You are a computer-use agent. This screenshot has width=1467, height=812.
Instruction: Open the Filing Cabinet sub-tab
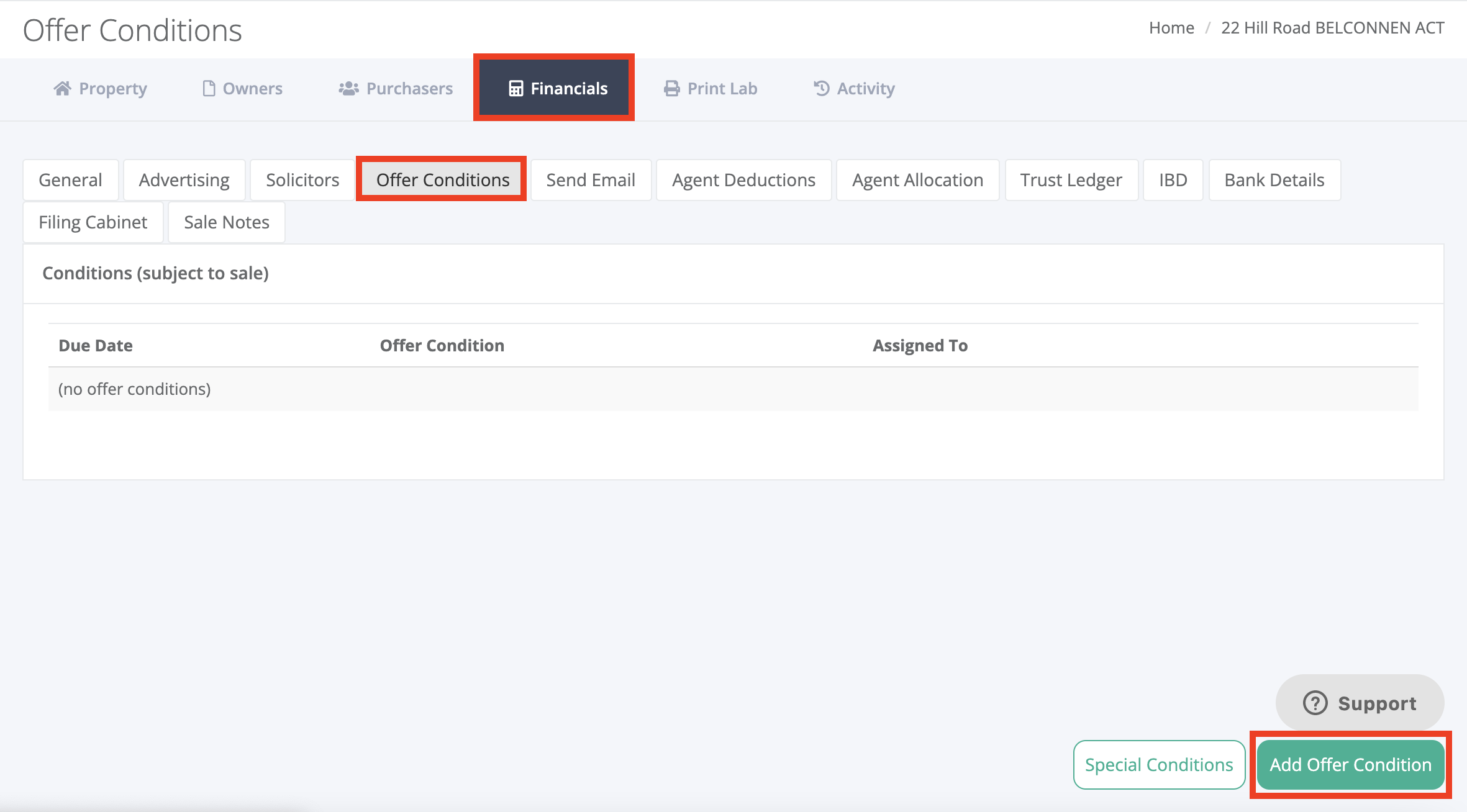pos(93,222)
